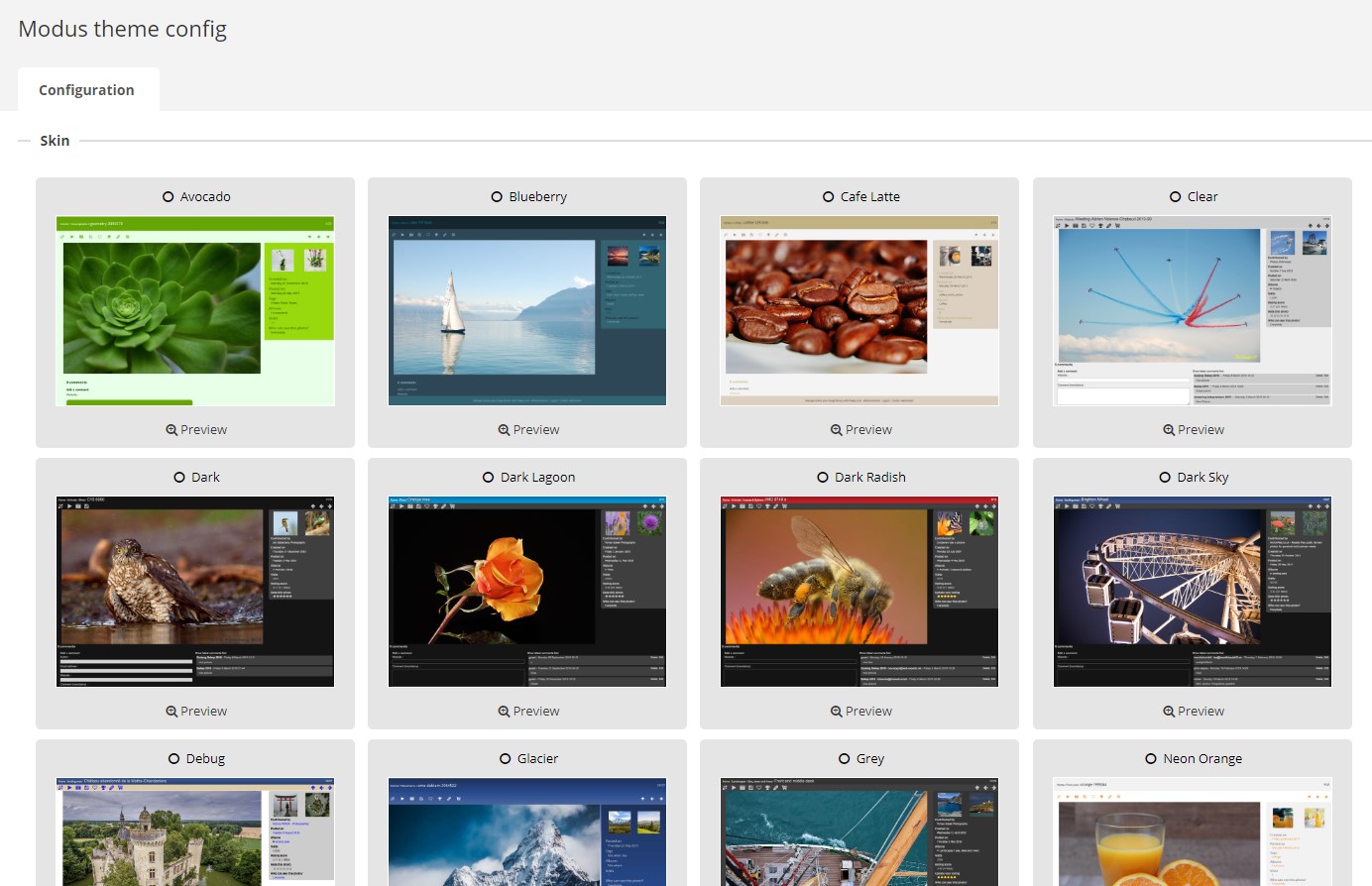
Task: Click the magnifier icon under Clear
Action: [x=1169, y=430]
